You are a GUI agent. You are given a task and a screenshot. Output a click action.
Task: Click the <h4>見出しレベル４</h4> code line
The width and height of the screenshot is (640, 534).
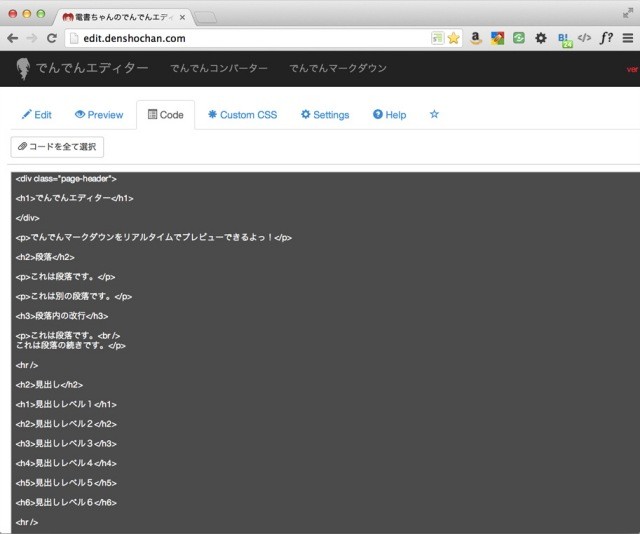pos(66,463)
